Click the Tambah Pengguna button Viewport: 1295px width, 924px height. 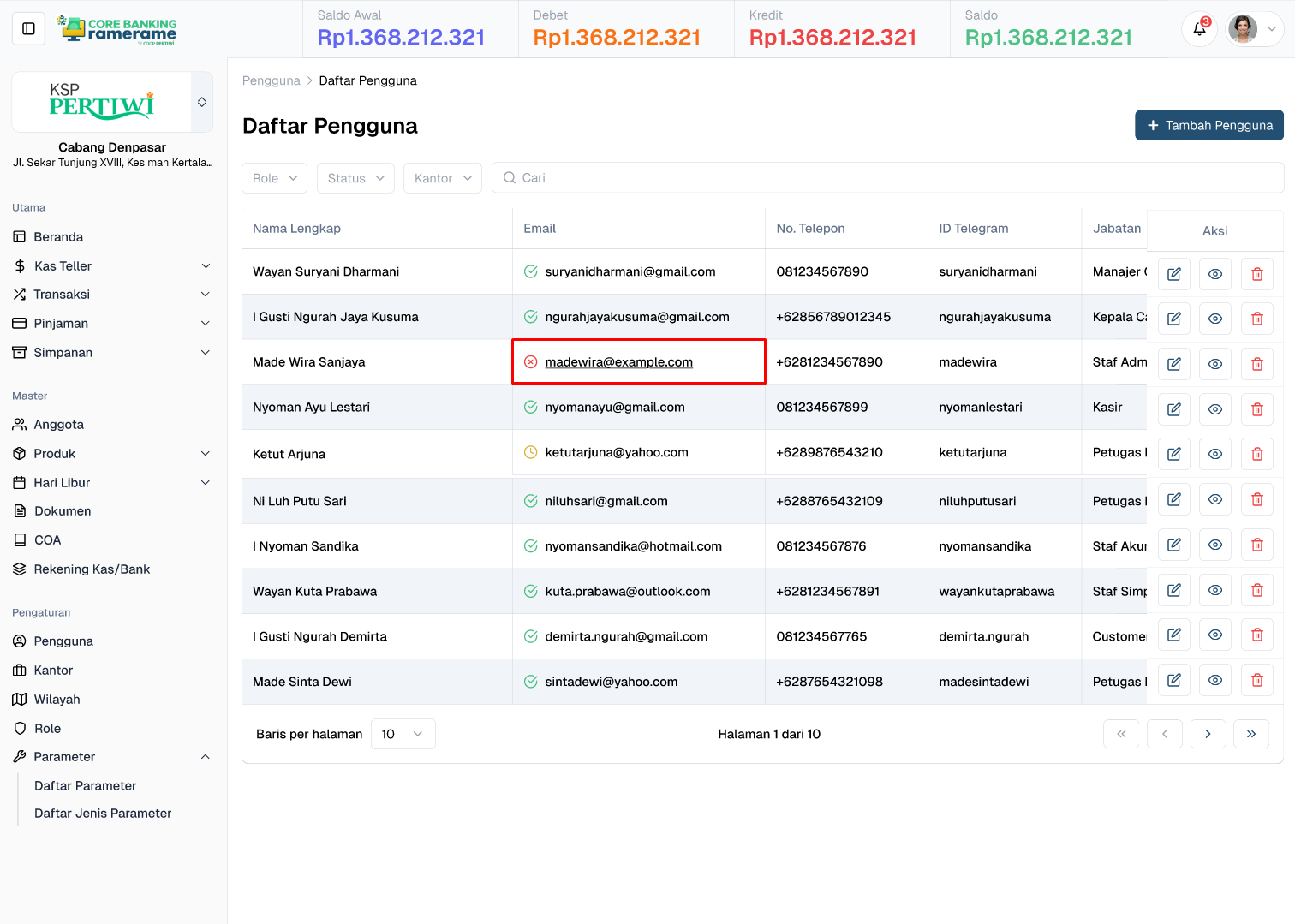(x=1208, y=125)
